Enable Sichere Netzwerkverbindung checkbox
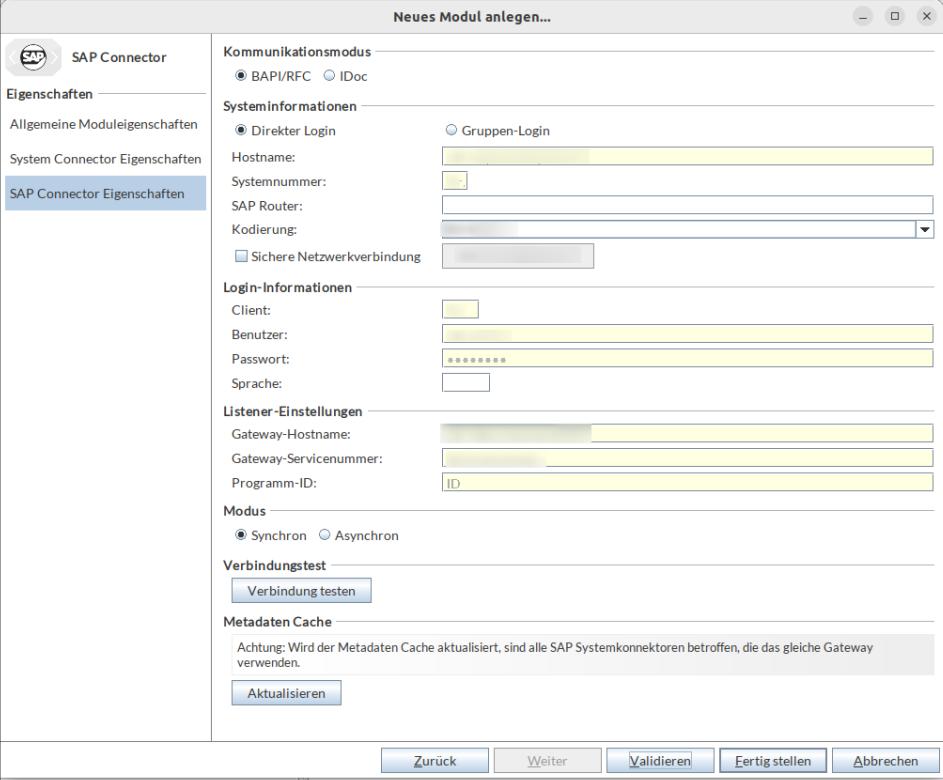This screenshot has height=780, width=943. 240,256
